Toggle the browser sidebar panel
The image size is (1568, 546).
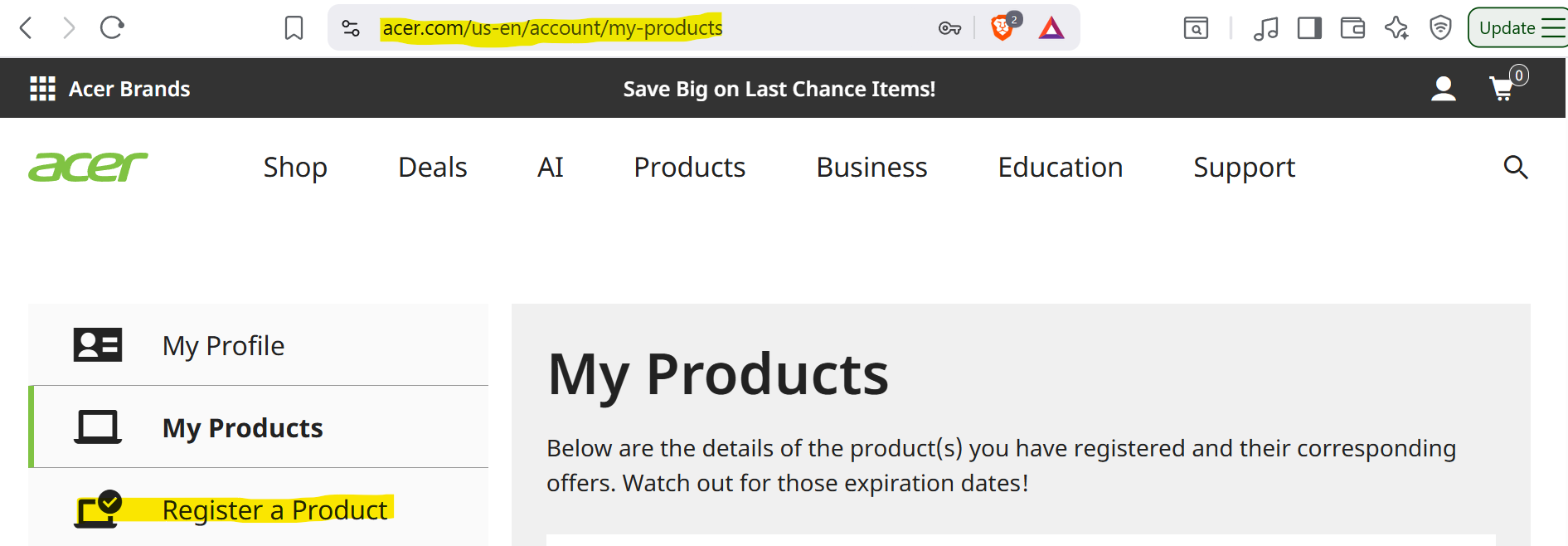click(1309, 28)
